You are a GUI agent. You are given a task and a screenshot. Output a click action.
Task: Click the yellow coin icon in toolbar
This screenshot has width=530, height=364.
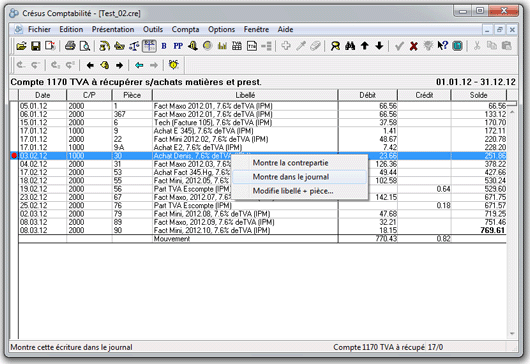tap(208, 46)
